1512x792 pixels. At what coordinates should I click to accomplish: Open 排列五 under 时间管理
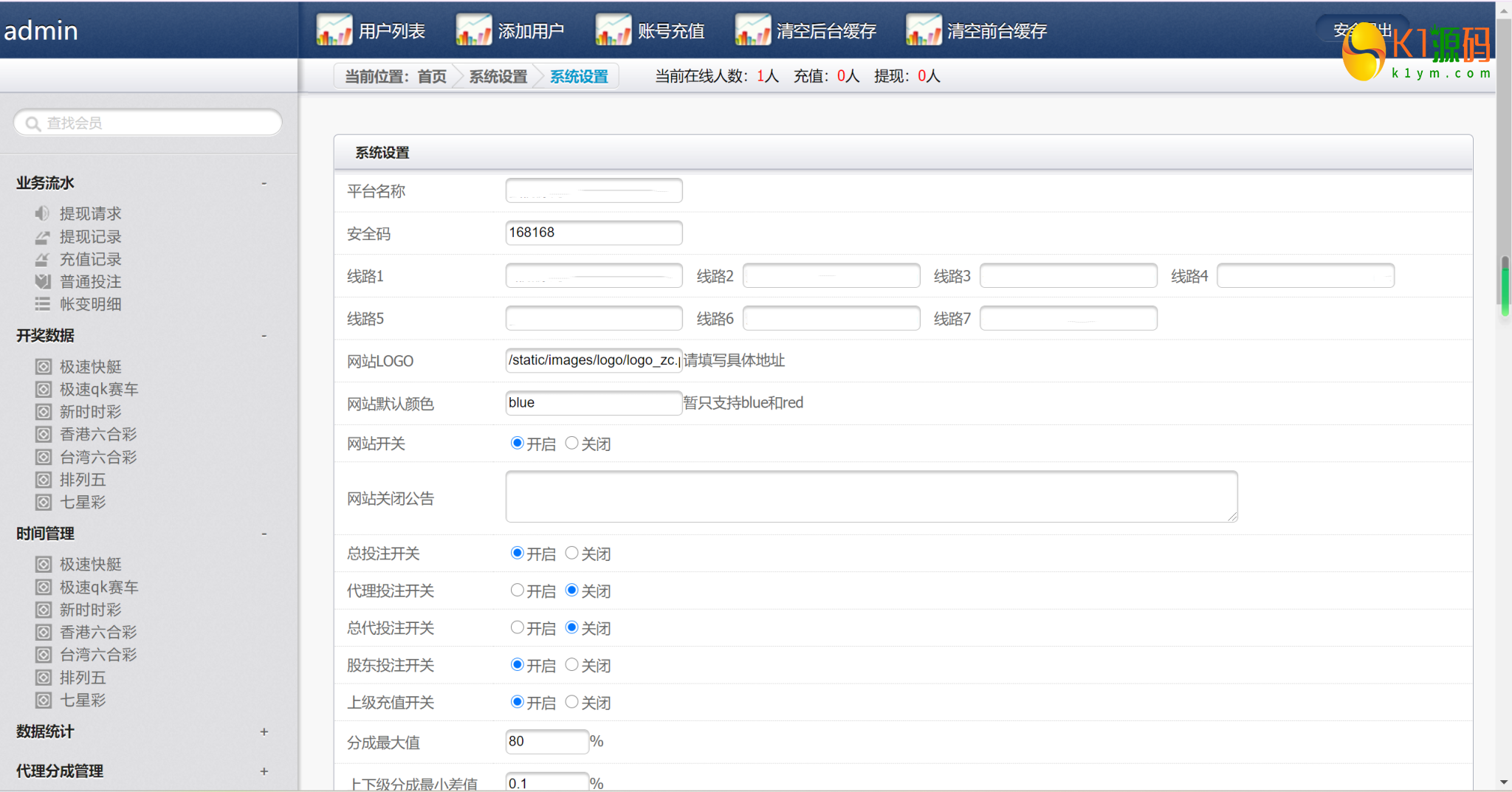click(x=83, y=678)
